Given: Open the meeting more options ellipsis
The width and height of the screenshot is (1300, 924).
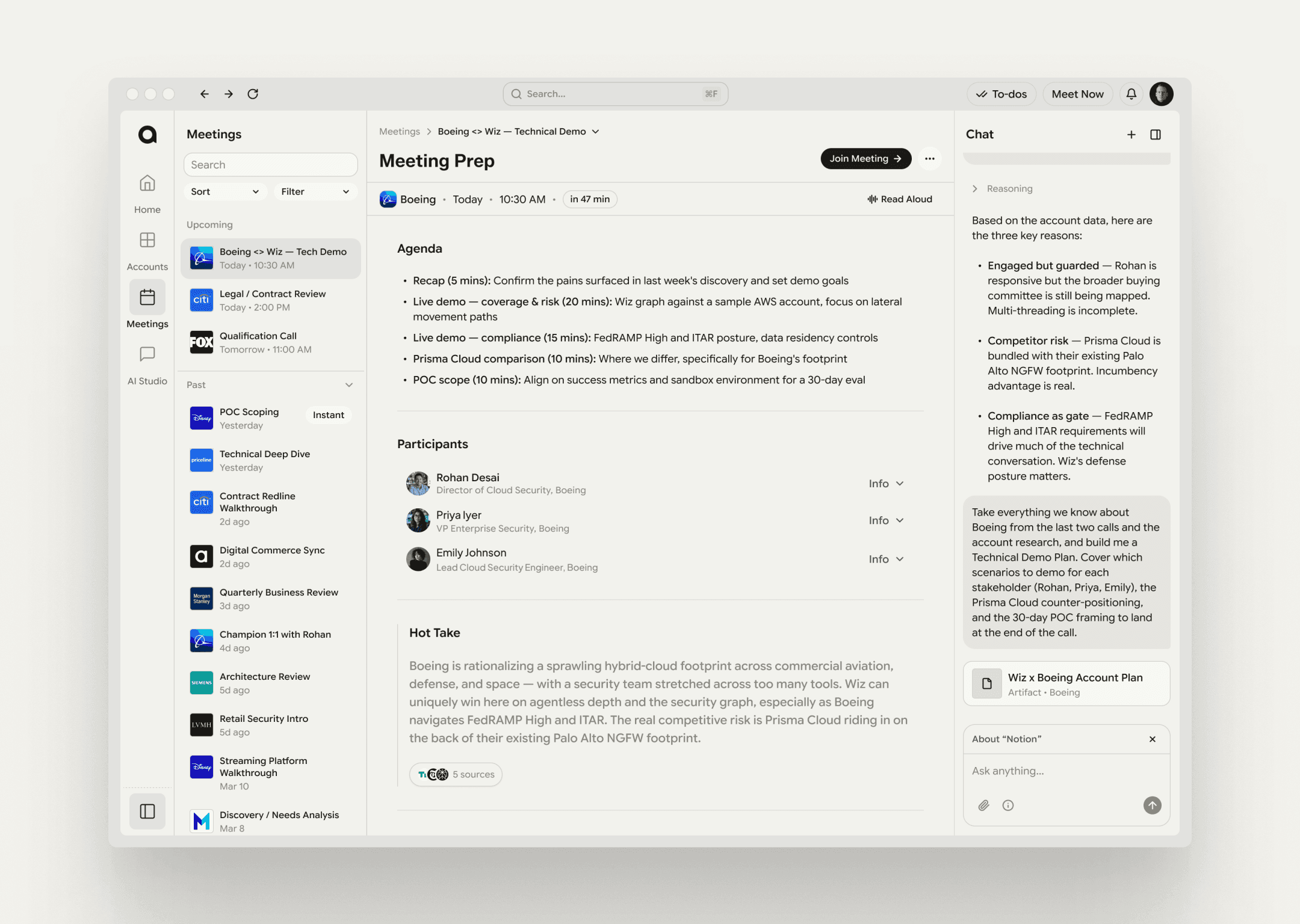Looking at the screenshot, I should click(930, 159).
